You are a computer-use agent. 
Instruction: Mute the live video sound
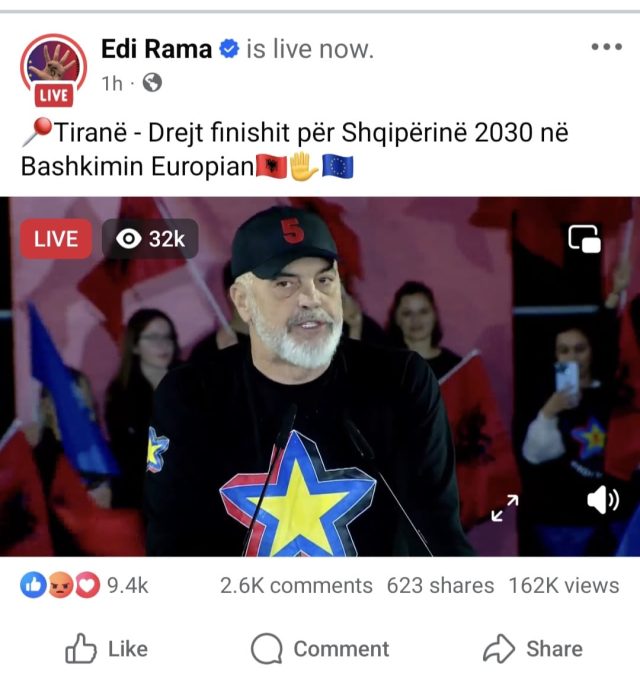point(603,501)
